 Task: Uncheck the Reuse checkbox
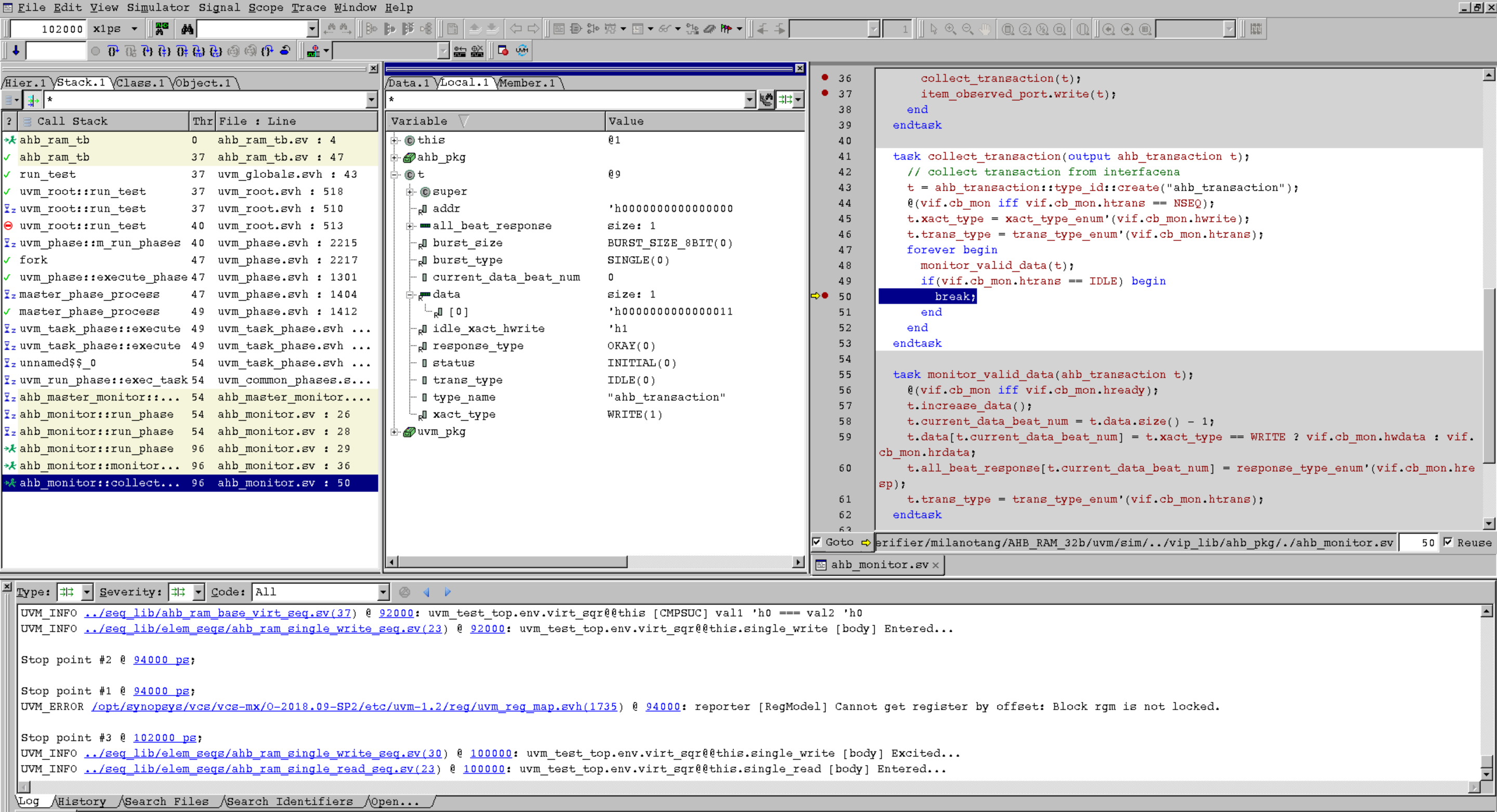click(x=1448, y=542)
